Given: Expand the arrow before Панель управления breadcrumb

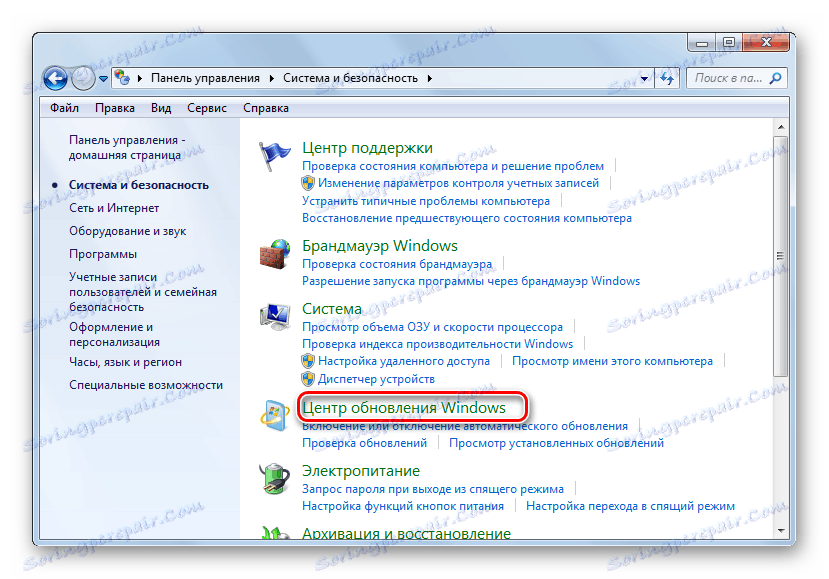Looking at the screenshot, I should (x=140, y=78).
